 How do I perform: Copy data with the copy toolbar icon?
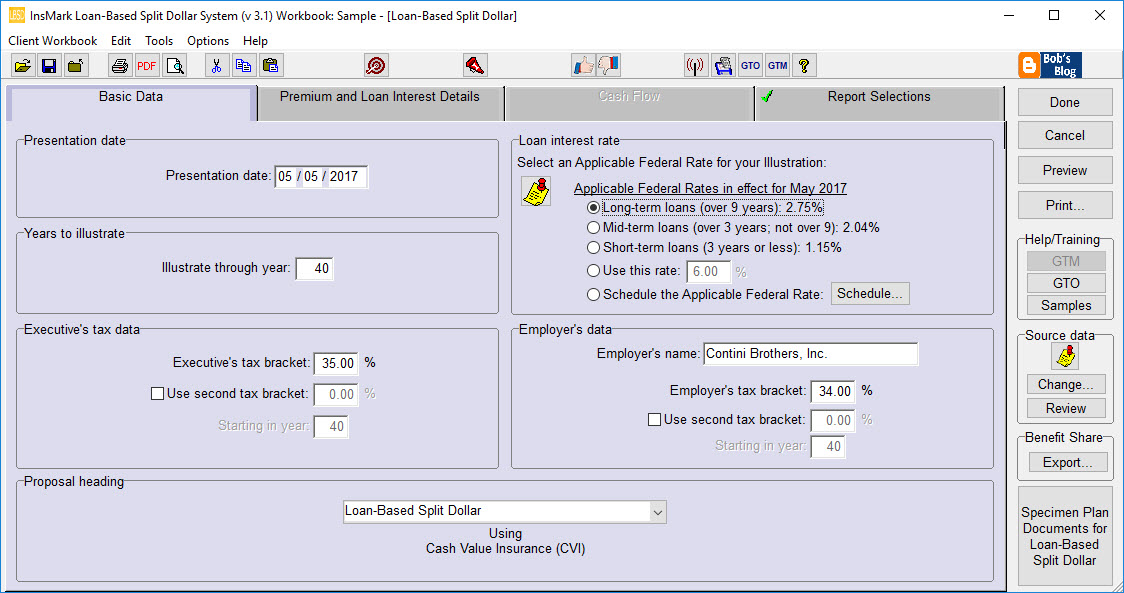point(242,65)
